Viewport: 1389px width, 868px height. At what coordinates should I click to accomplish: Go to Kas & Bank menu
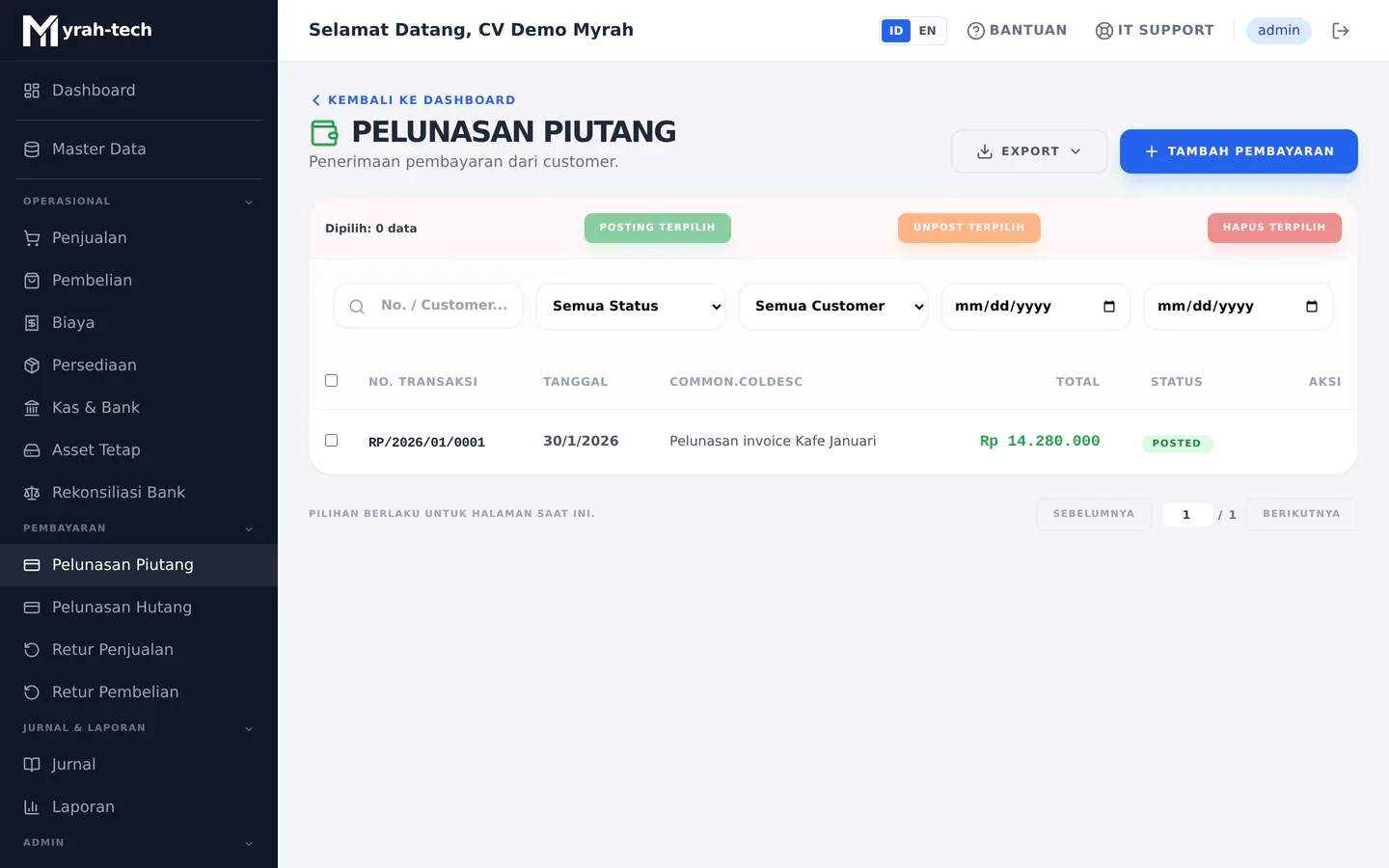click(x=139, y=408)
